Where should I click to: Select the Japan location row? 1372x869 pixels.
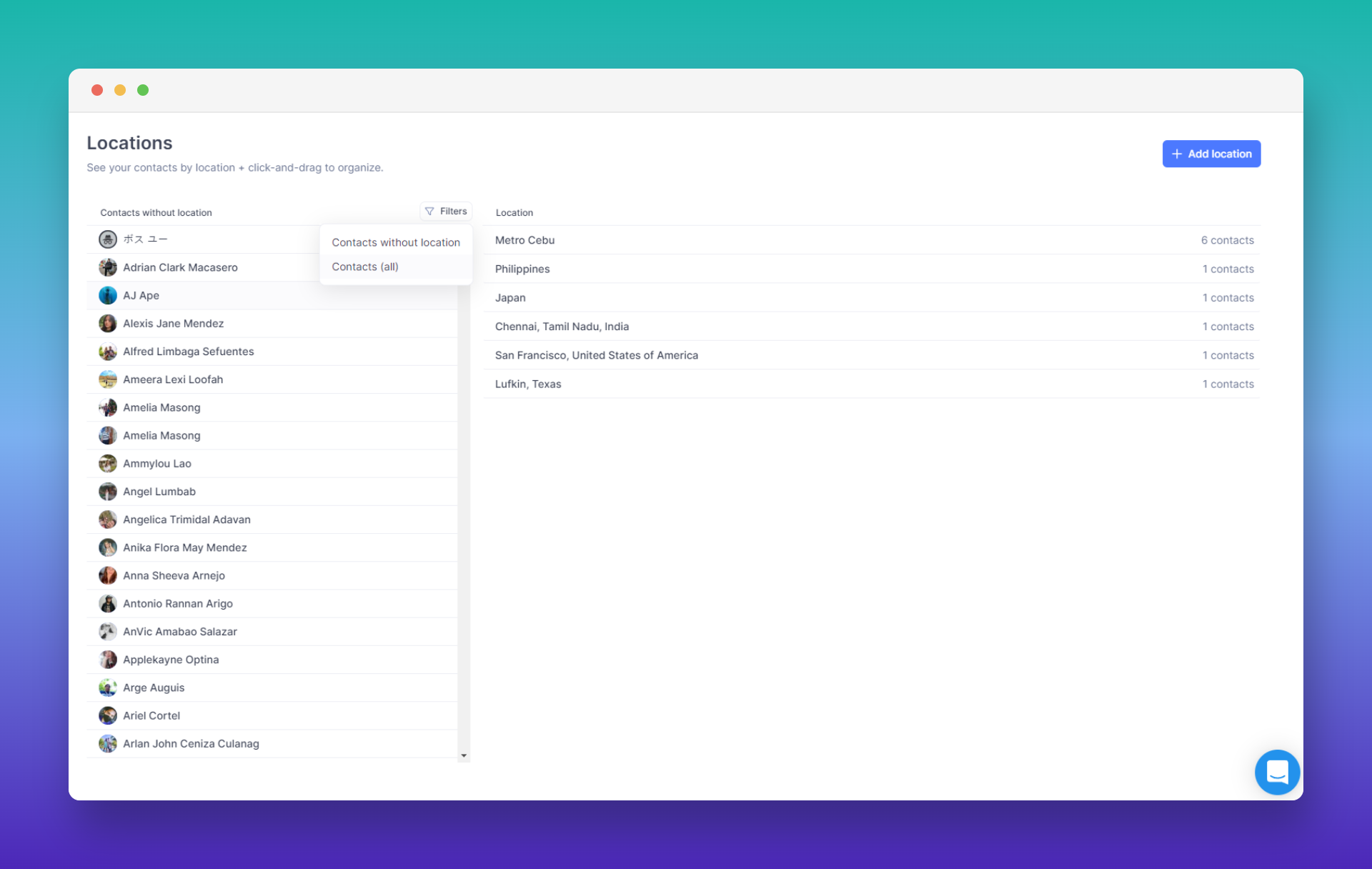(x=871, y=297)
